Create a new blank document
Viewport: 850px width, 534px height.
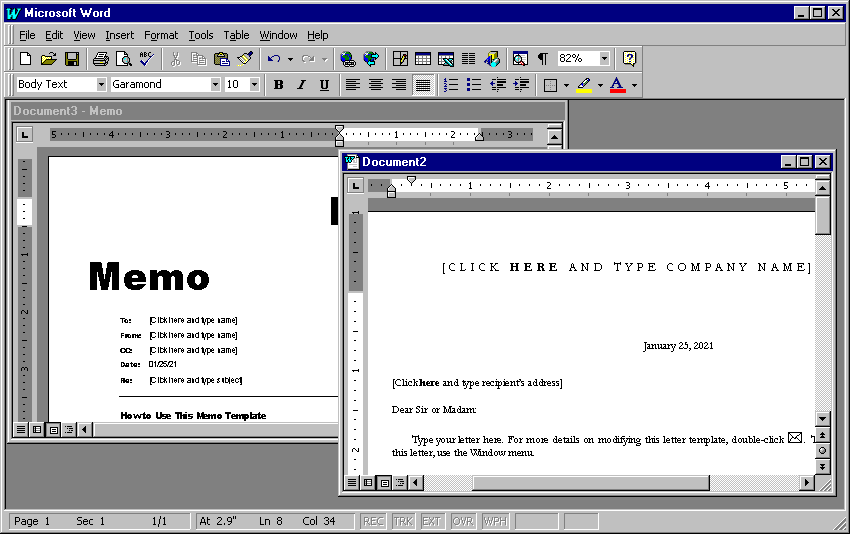(25, 59)
